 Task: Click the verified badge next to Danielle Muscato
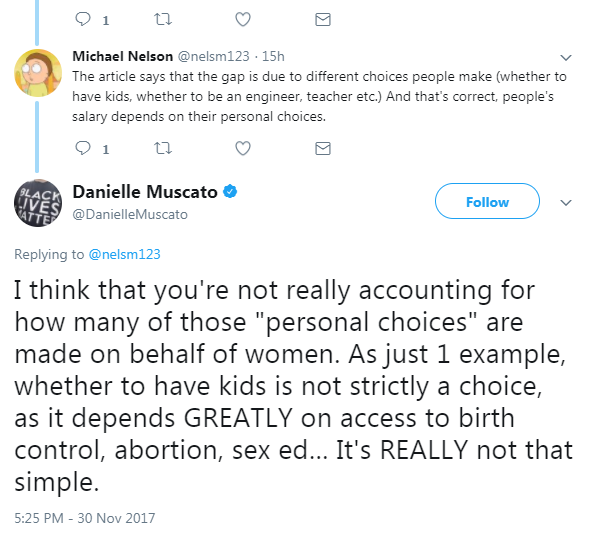click(x=230, y=191)
